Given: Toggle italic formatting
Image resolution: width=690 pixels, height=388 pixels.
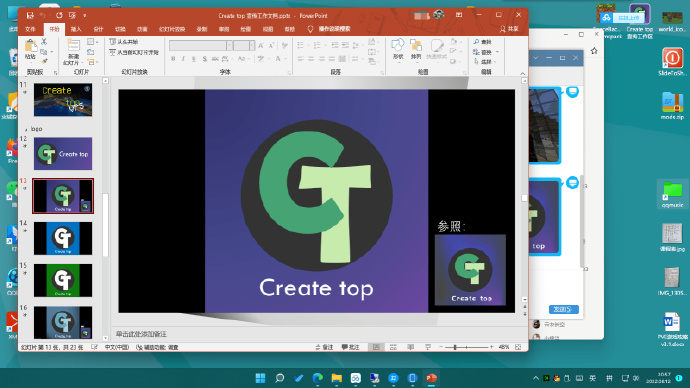Looking at the screenshot, I should (x=184, y=59).
